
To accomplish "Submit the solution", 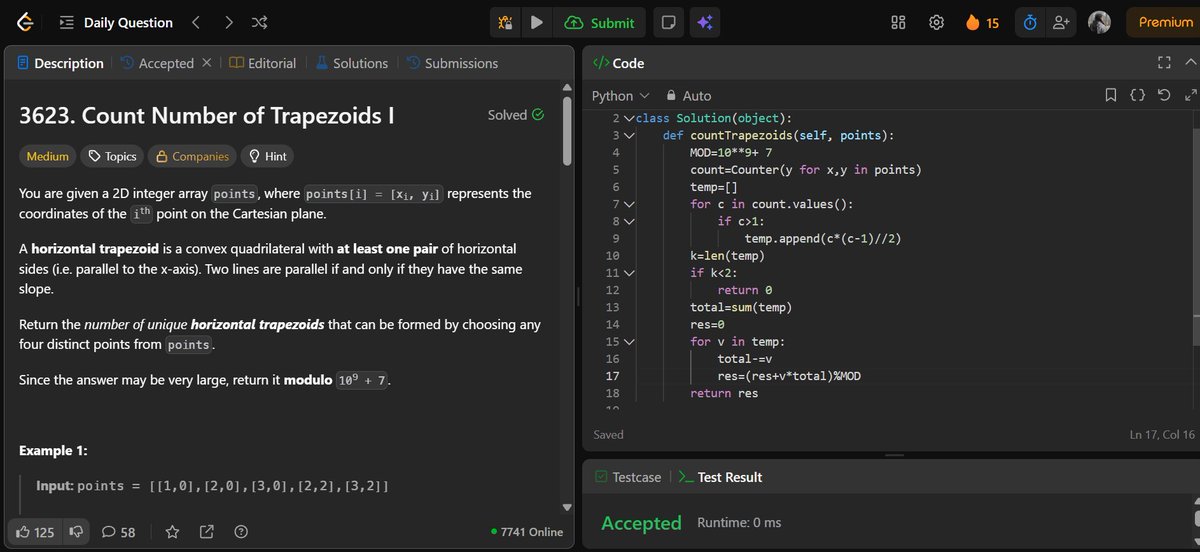I will click(599, 22).
